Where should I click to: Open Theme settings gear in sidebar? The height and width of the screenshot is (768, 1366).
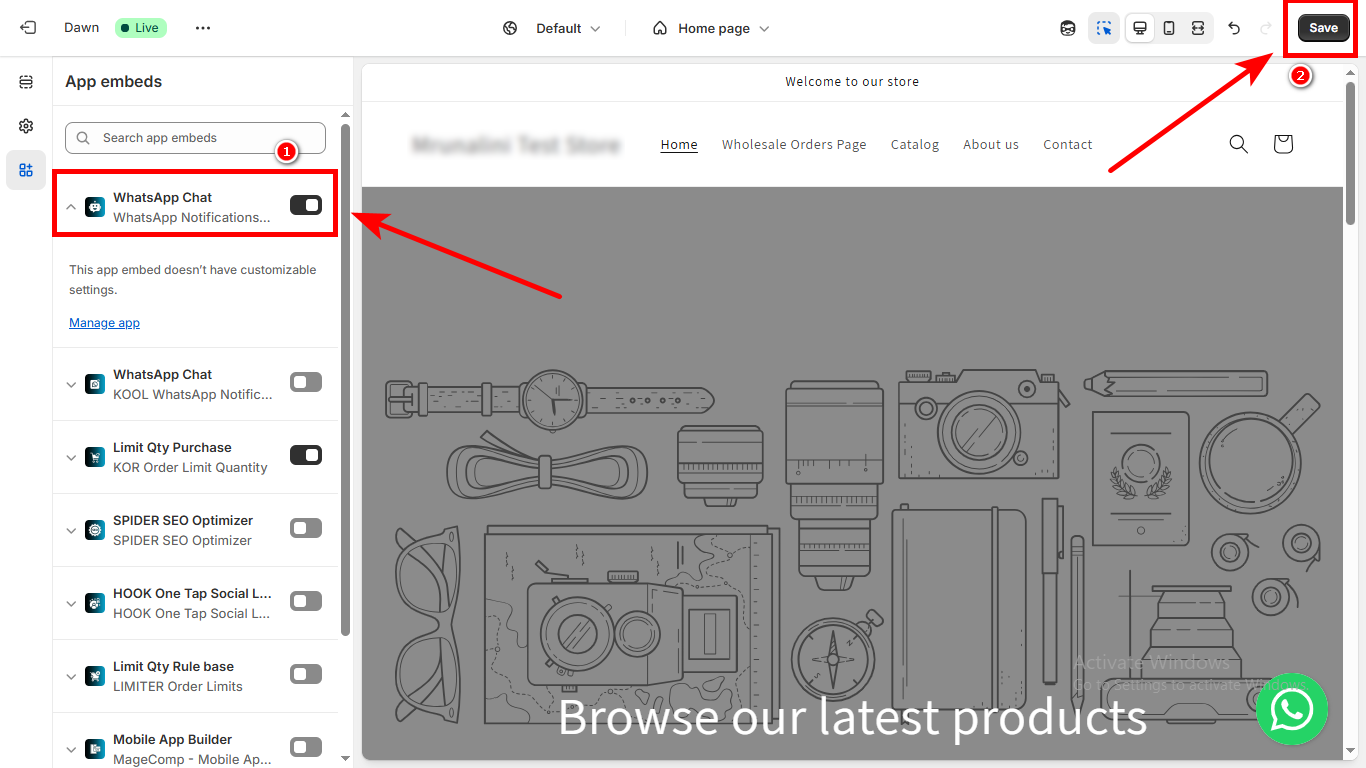click(x=26, y=126)
